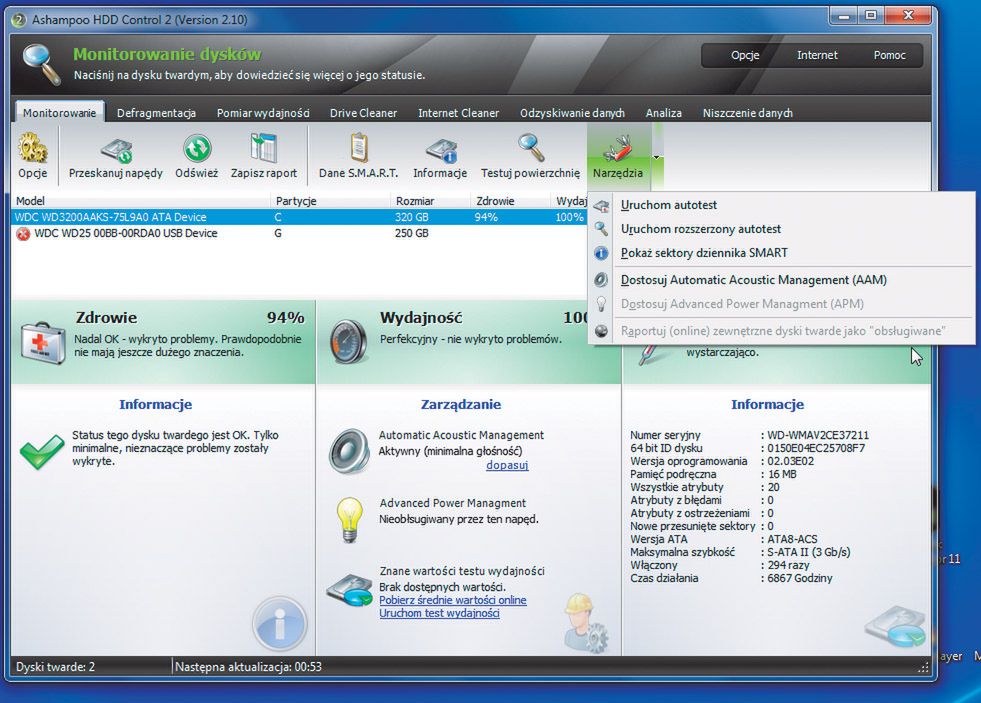Open the Dane S.M.A.R.T. clipboard icon
This screenshot has height=703, width=981.
coord(358,148)
